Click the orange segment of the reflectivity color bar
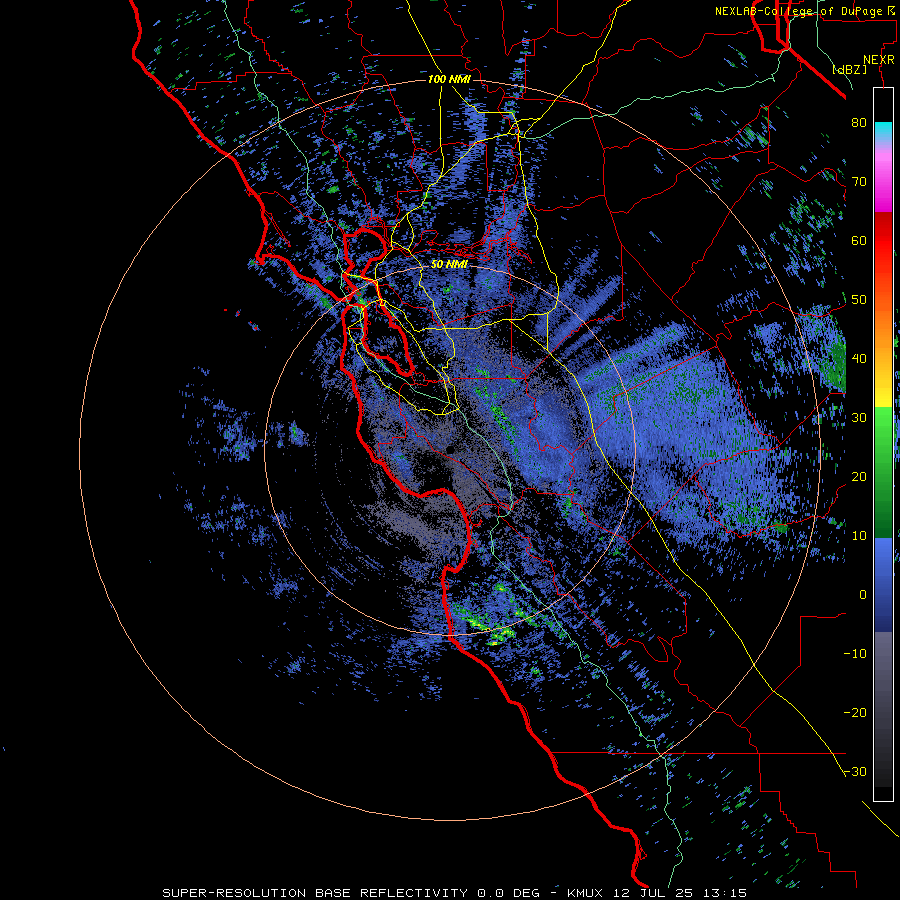The image size is (900, 900). pos(883,331)
